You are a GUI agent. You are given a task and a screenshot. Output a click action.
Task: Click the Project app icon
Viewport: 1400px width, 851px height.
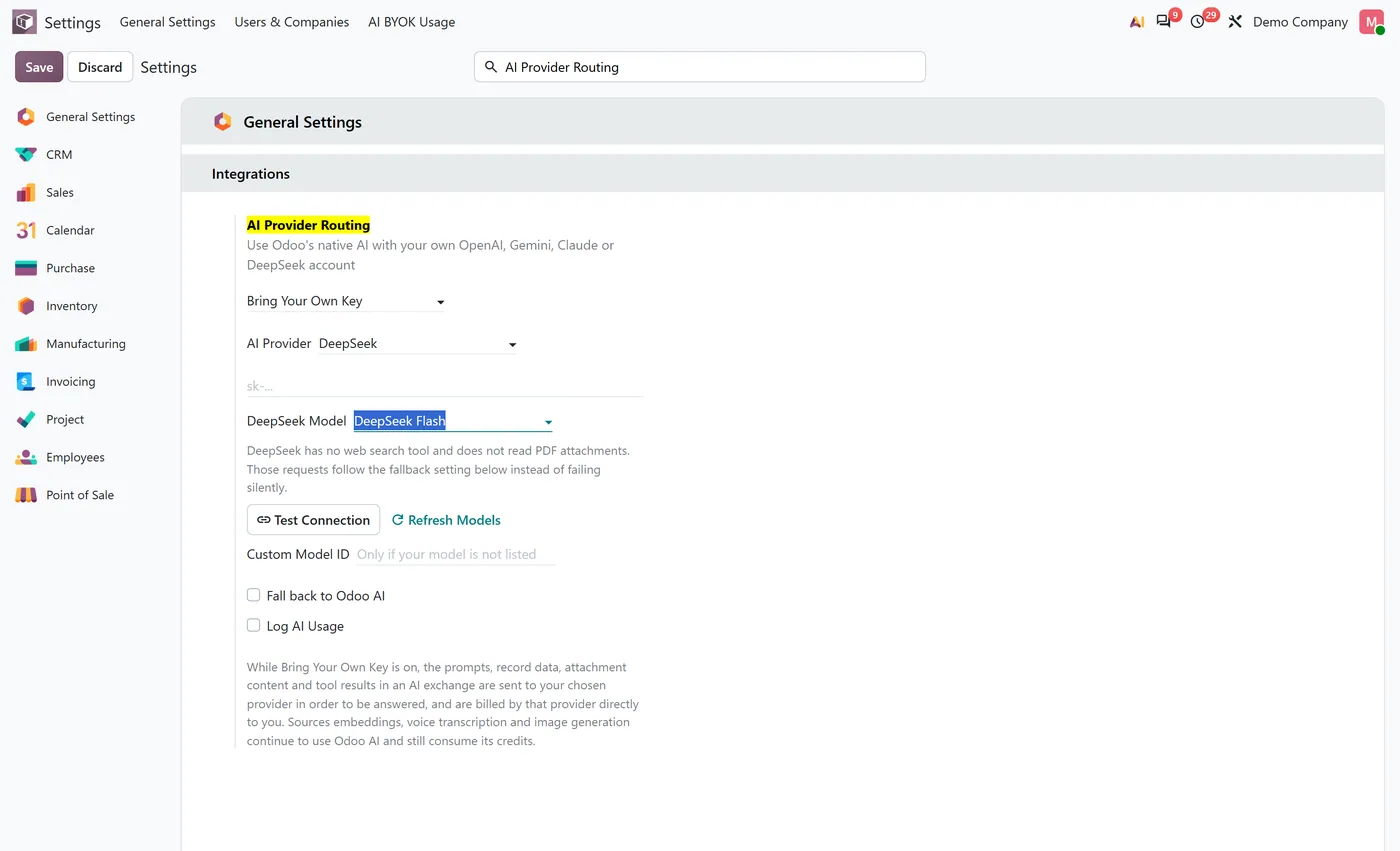tap(26, 420)
